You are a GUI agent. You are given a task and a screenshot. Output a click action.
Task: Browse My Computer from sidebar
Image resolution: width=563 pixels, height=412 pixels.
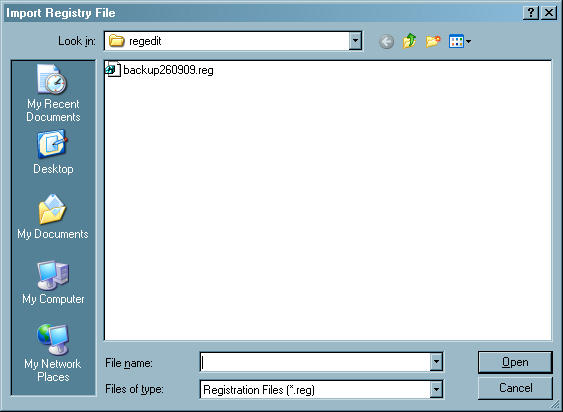53,283
